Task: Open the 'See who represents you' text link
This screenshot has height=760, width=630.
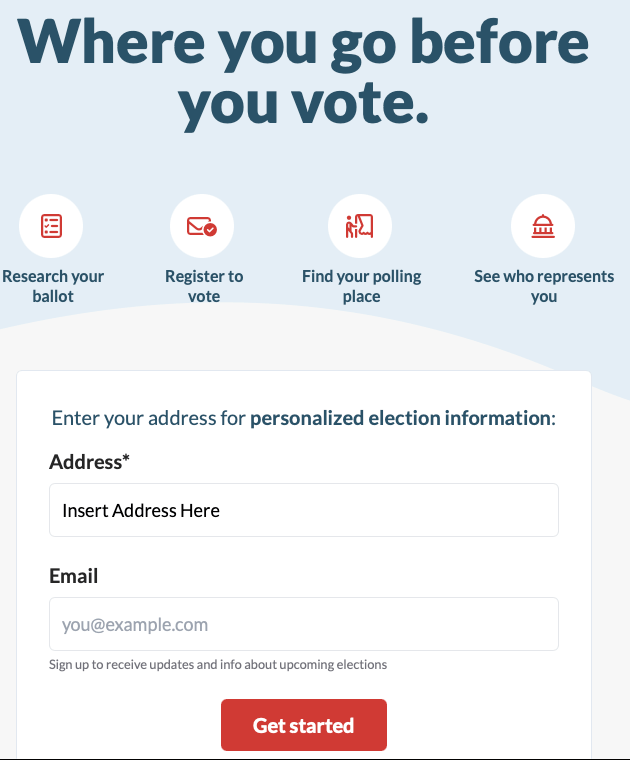Action: tap(544, 286)
